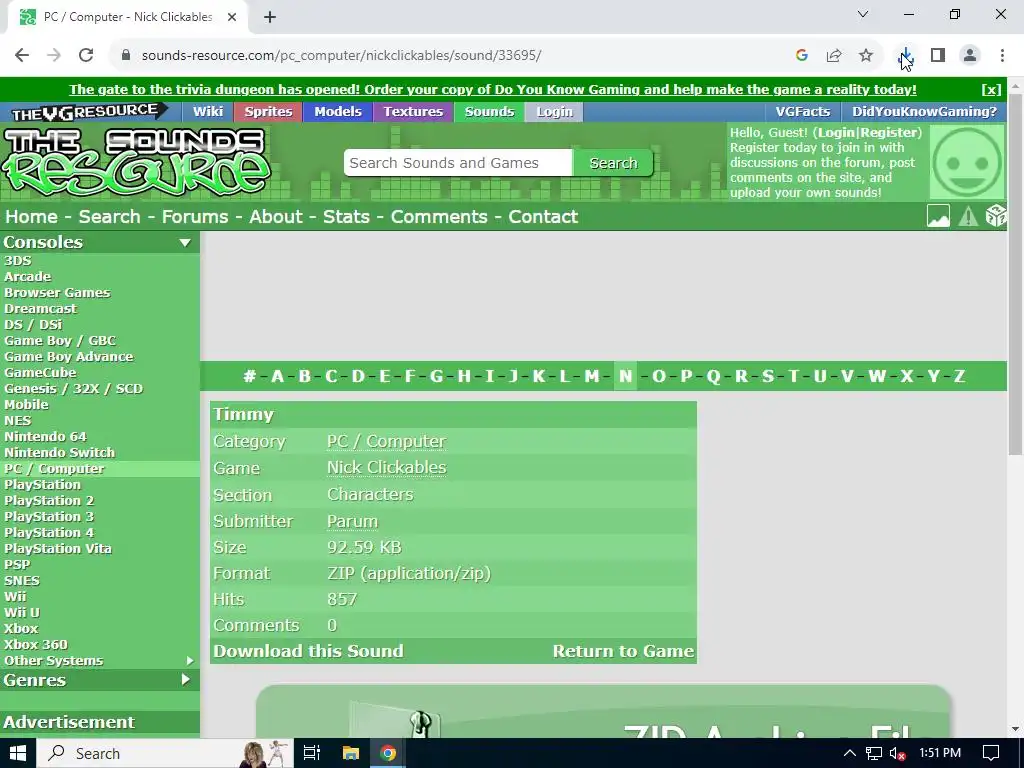Open File Explorer from taskbar
This screenshot has width=1024, height=768.
351,754
